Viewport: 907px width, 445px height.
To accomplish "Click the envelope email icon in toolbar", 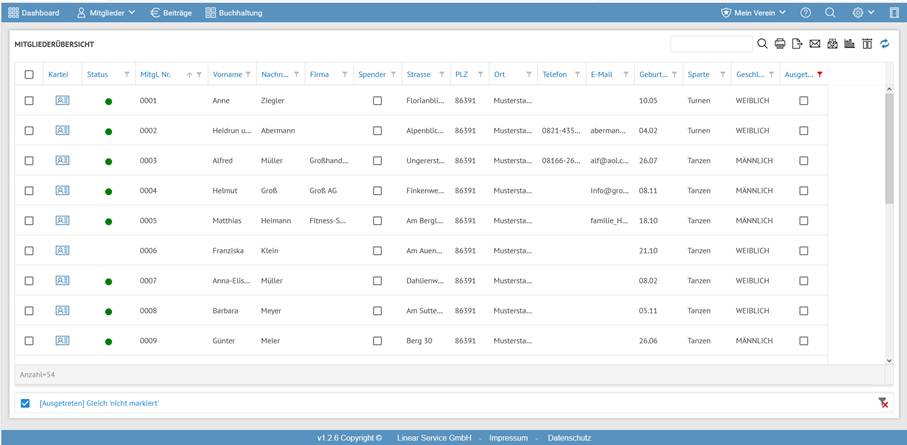I will [x=815, y=44].
